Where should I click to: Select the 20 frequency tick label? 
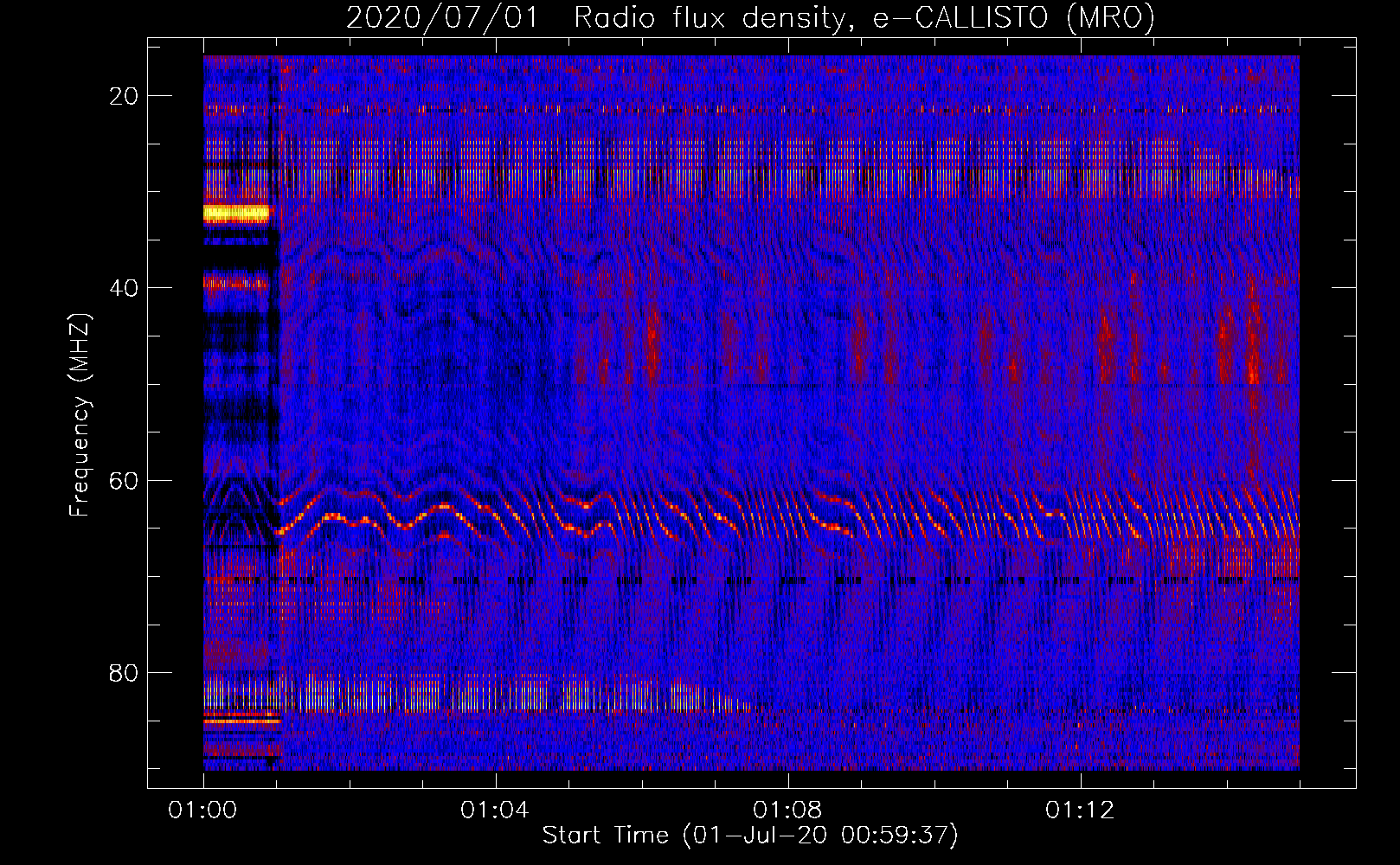(x=125, y=96)
